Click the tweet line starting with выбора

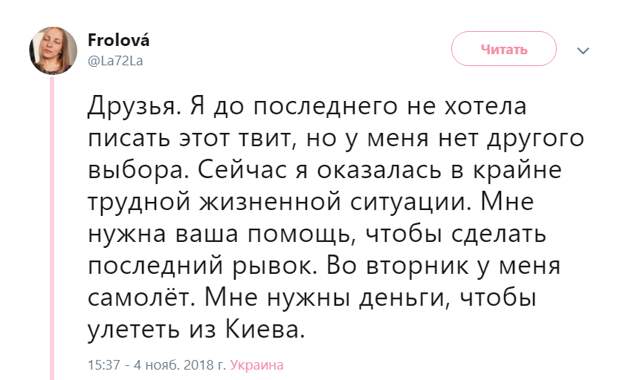(x=324, y=170)
